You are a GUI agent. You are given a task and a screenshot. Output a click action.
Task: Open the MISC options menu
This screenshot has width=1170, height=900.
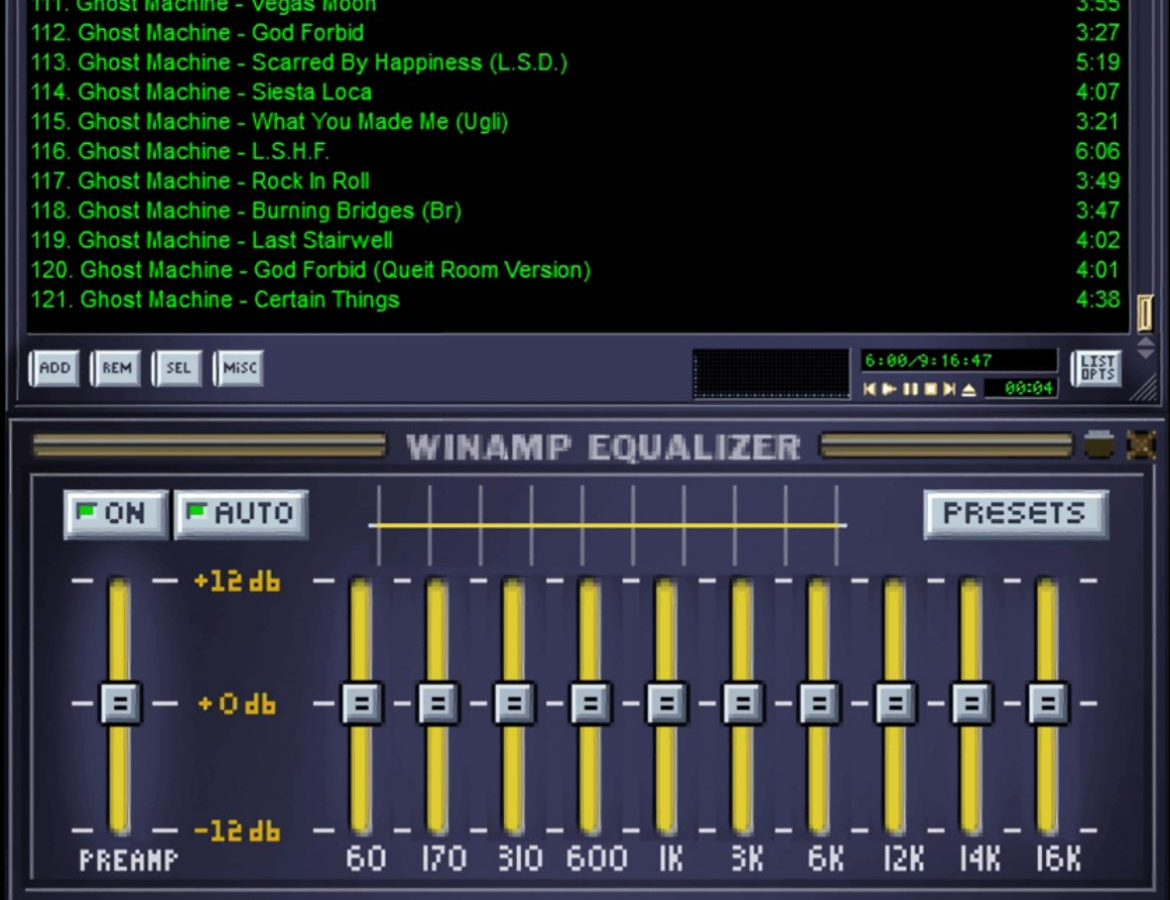click(240, 368)
